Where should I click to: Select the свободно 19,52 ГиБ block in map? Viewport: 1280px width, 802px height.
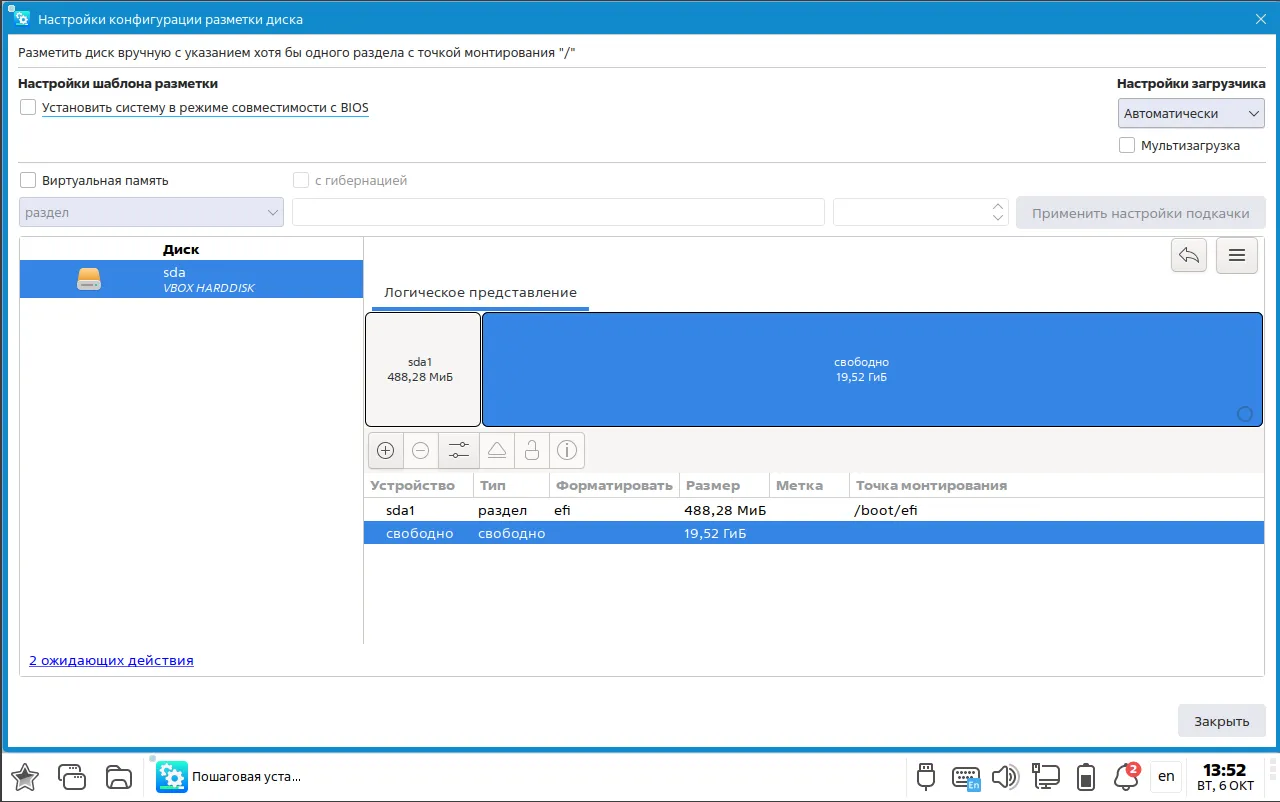pos(872,370)
